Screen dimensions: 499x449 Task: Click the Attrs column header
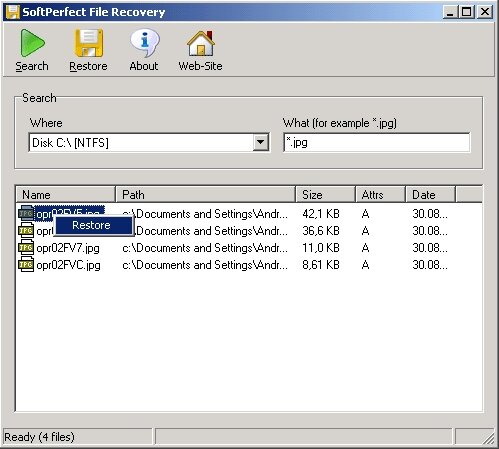[380, 194]
